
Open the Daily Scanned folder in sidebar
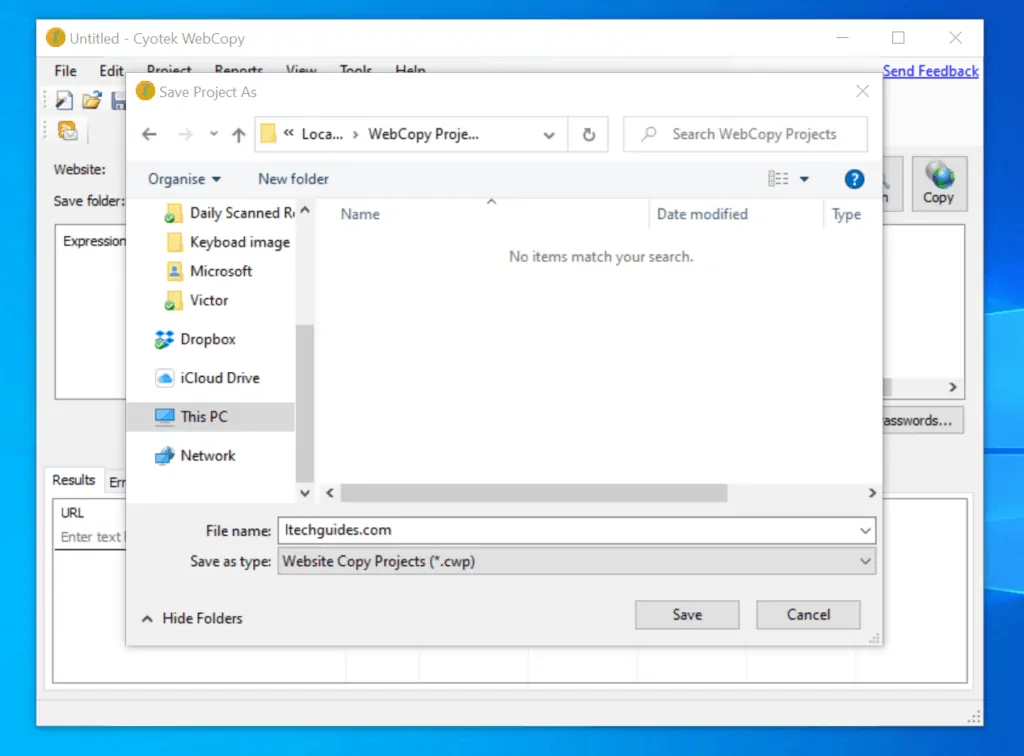230,213
